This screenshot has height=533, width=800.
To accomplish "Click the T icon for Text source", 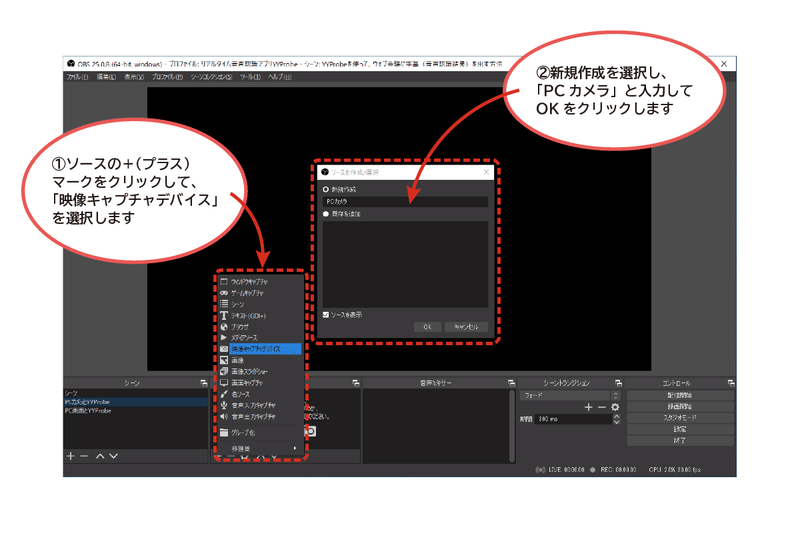I will click(x=224, y=316).
